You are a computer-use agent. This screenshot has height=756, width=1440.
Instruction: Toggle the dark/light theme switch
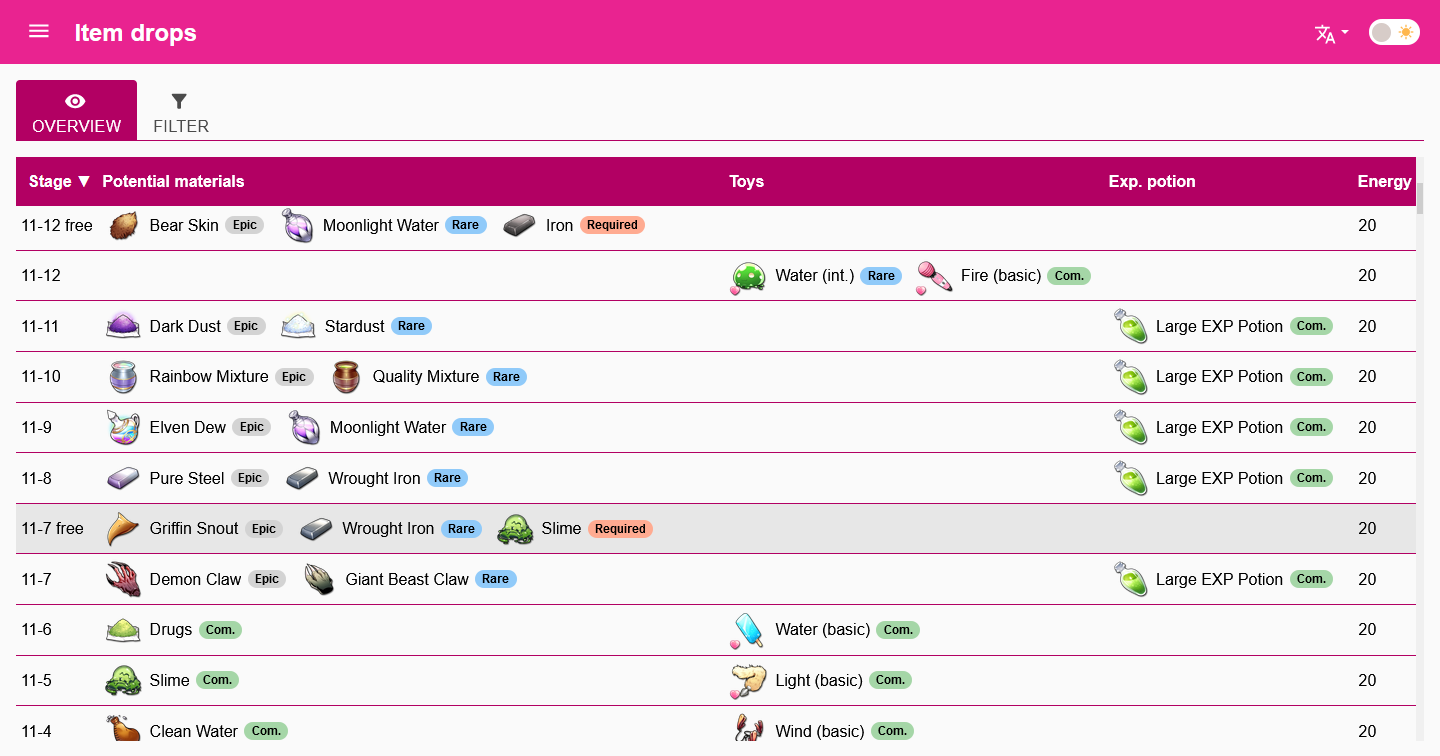[1393, 32]
